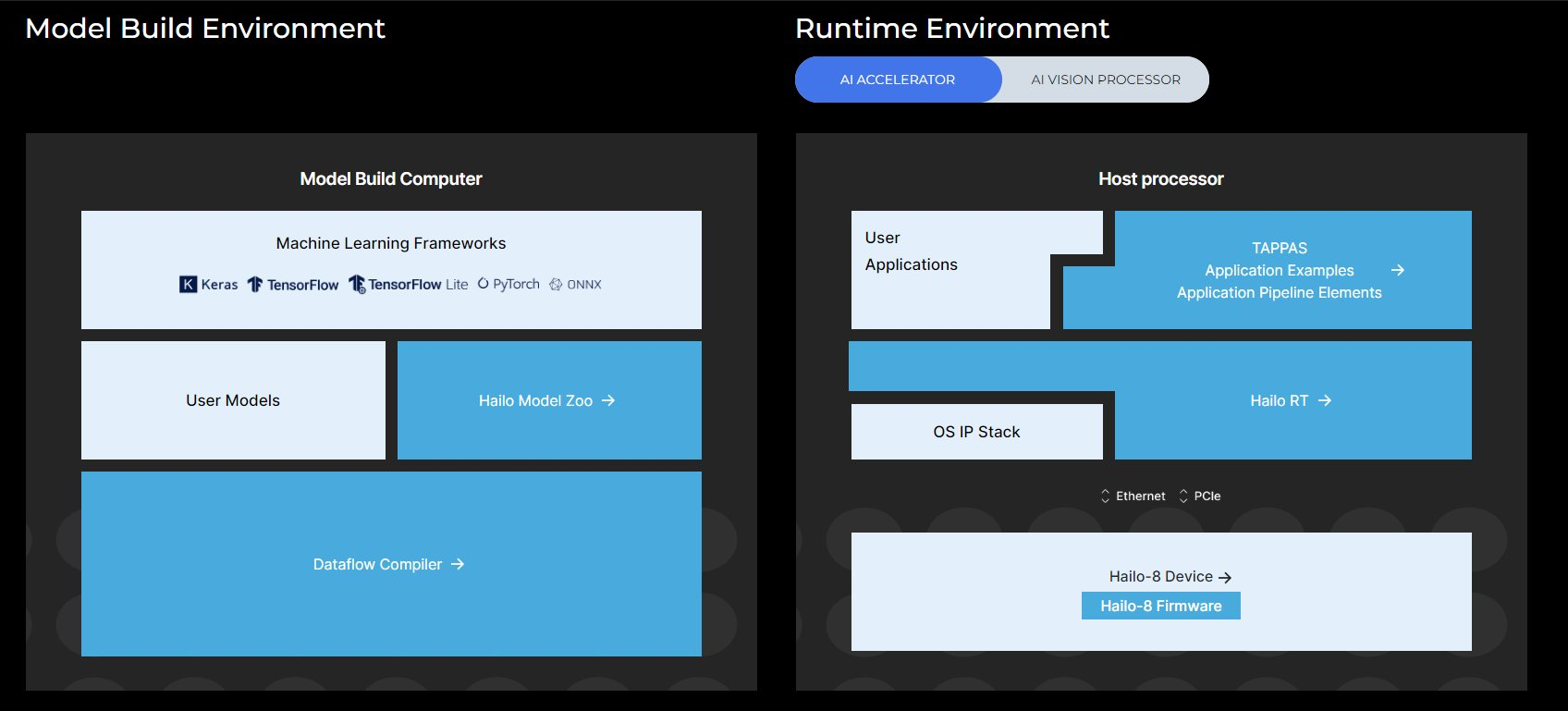Click the TensorFlow logo icon
Screen dimensions: 1568x711
(x=255, y=285)
